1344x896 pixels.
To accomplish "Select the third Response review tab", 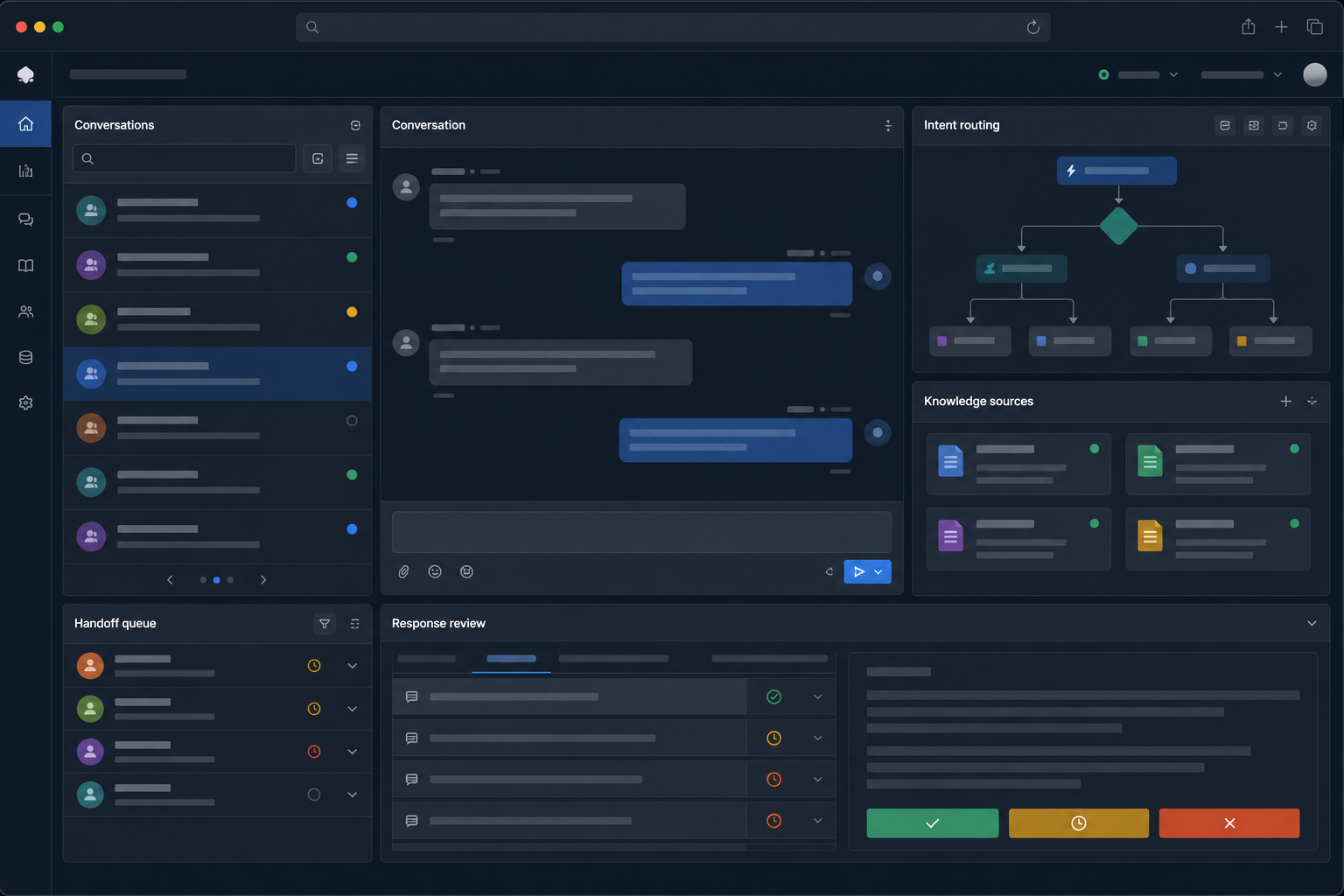I will [x=613, y=659].
